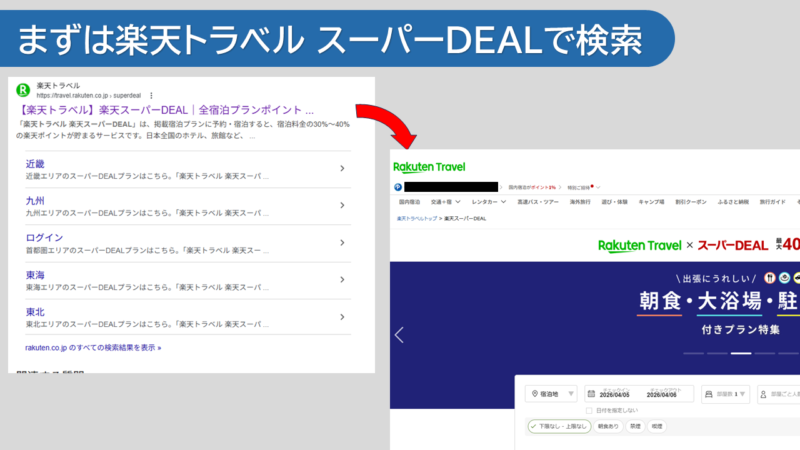Open the ログイン sitelink
The width and height of the screenshot is (800, 450).
[44, 238]
